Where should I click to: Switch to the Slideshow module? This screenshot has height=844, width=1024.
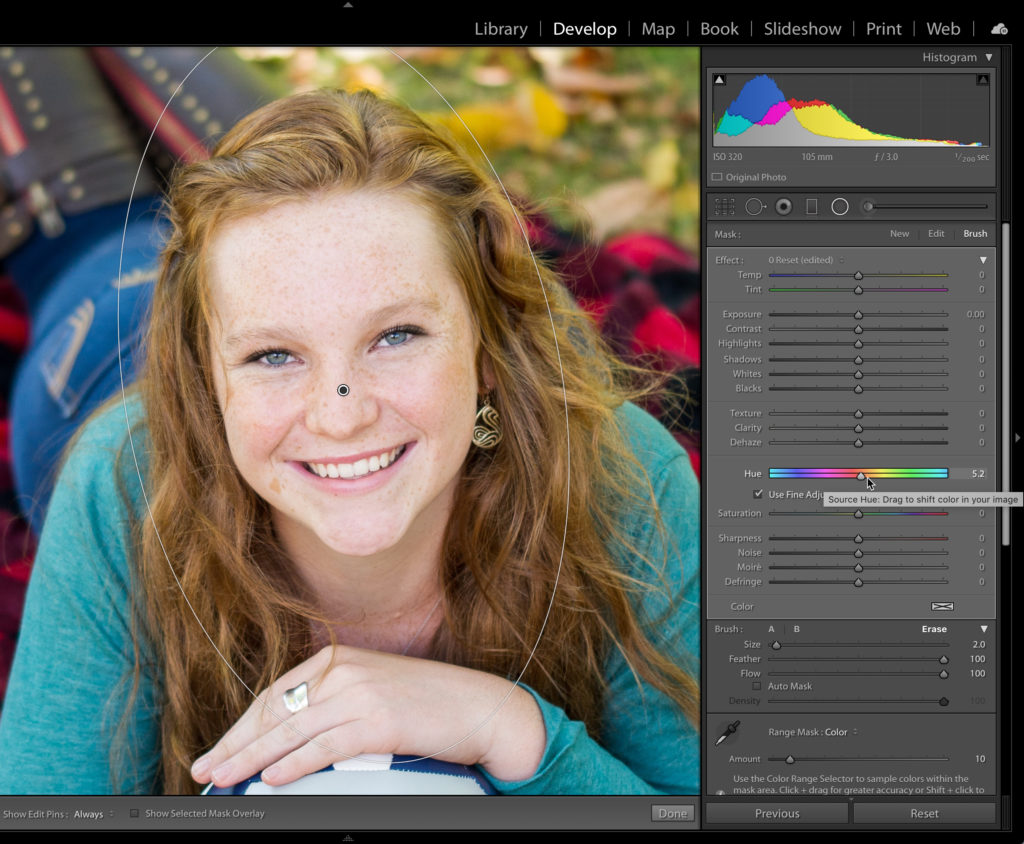803,29
